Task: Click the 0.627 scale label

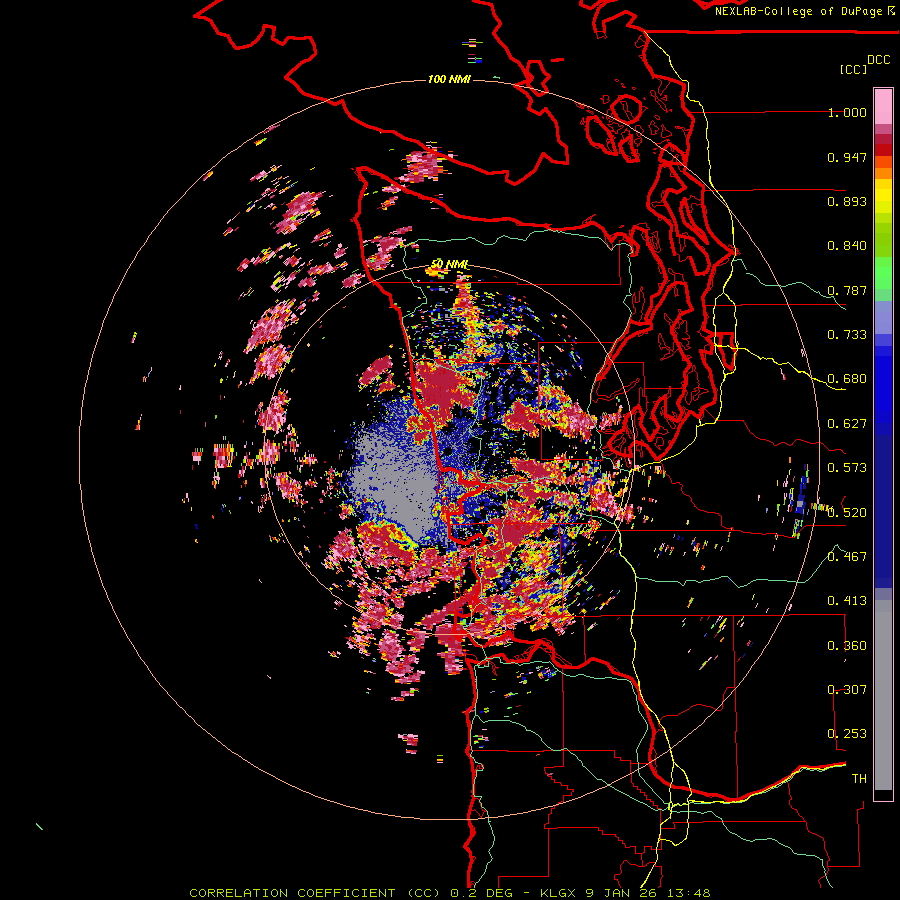Action: click(x=847, y=424)
